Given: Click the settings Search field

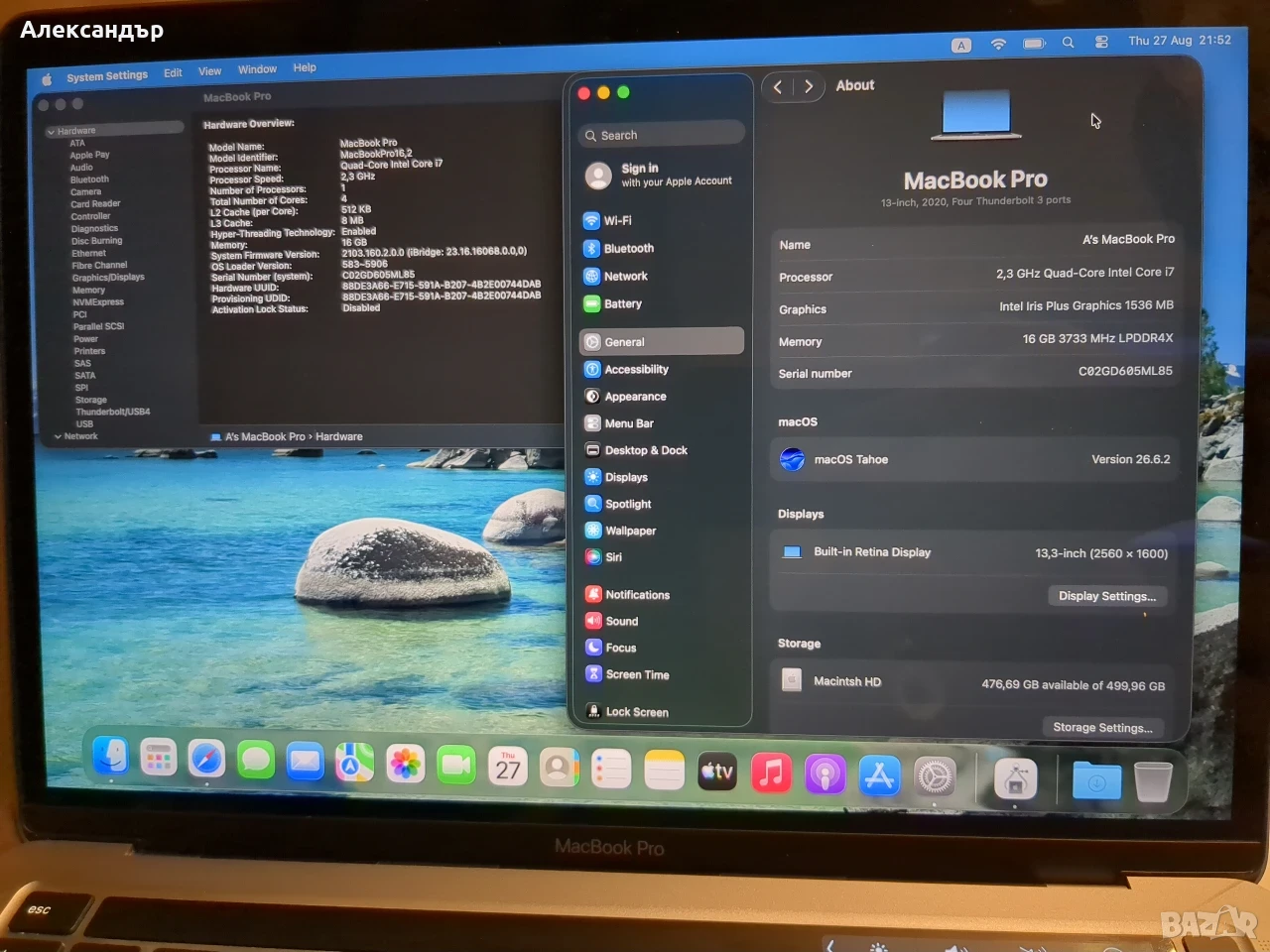Looking at the screenshot, I should coord(661,135).
